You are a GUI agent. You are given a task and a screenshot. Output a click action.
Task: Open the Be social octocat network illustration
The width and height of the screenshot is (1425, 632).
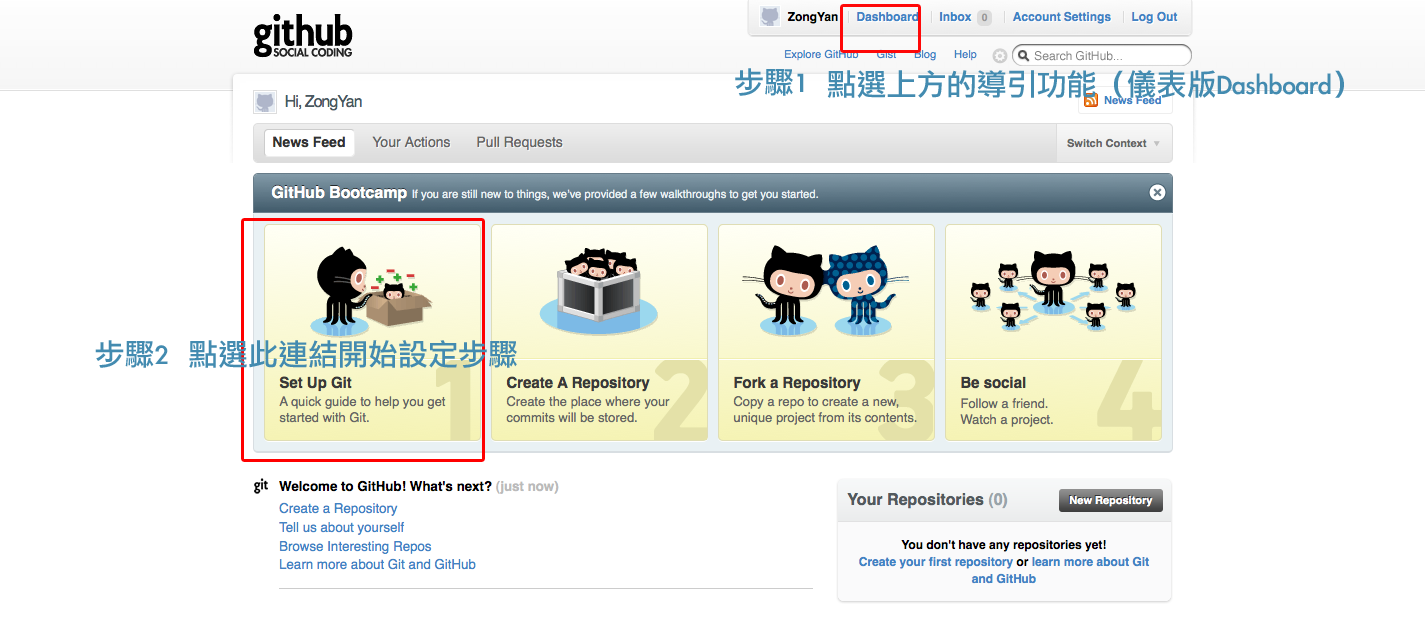pyautogui.click(x=1053, y=291)
